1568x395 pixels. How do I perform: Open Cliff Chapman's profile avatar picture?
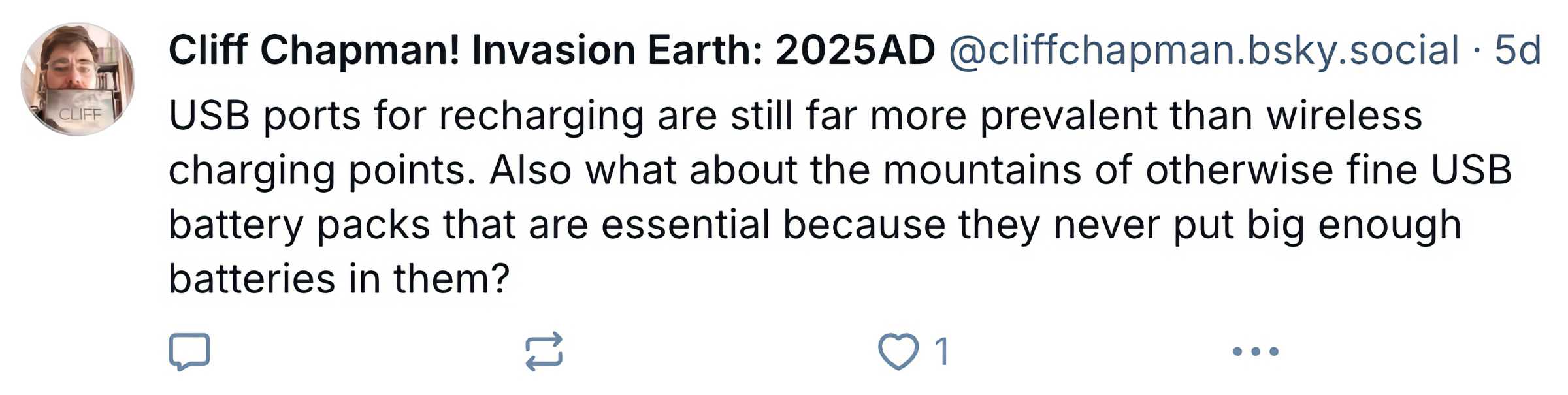78,79
